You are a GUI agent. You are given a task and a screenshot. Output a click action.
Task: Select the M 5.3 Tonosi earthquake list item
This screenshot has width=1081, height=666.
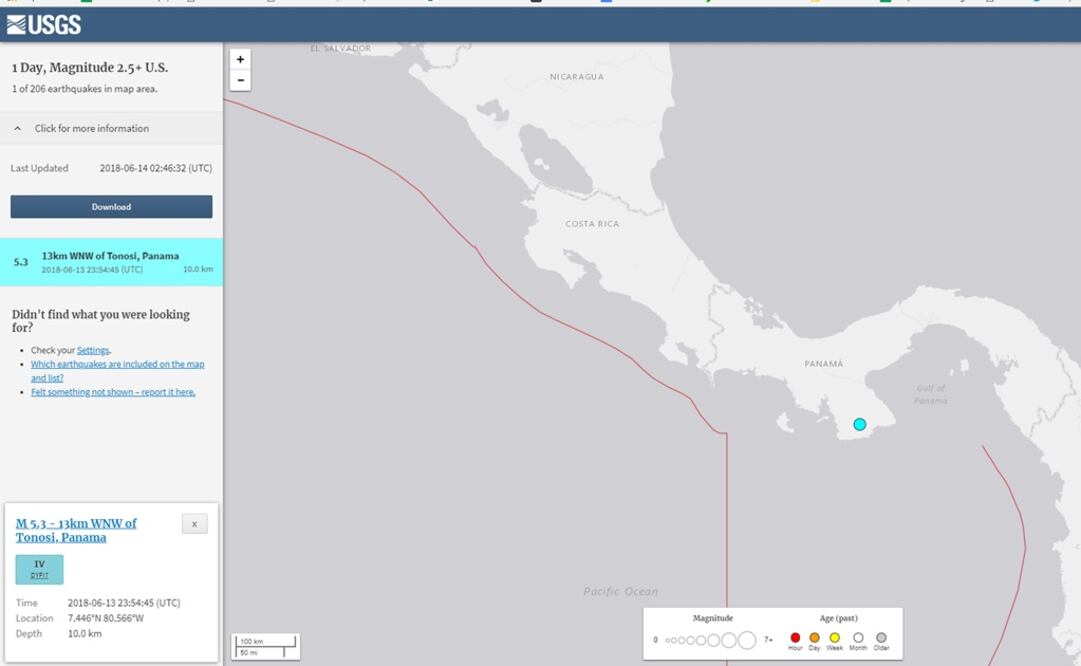[x=111, y=262]
